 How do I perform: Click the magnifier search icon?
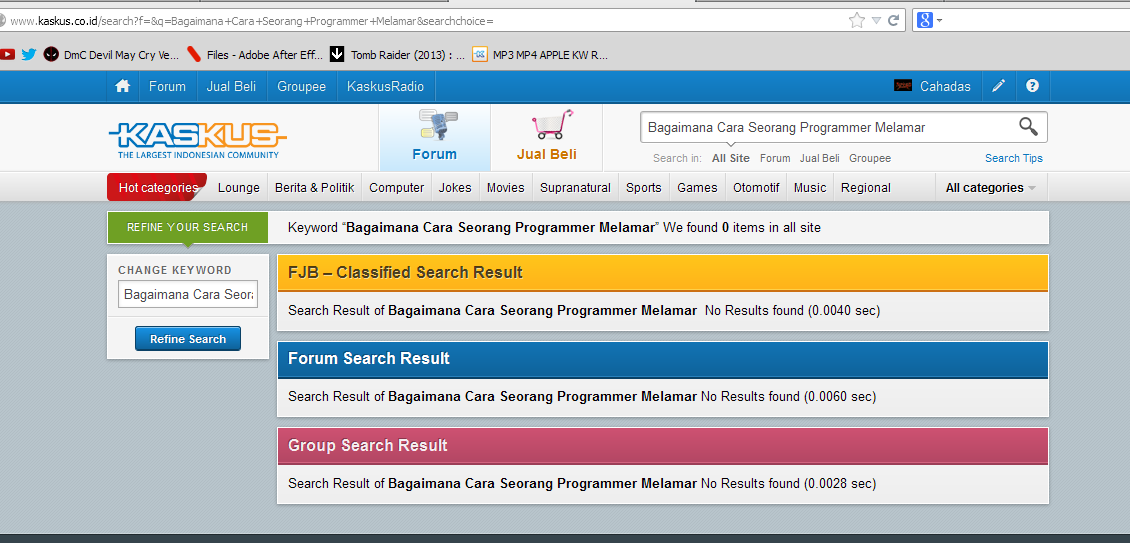tap(1028, 127)
